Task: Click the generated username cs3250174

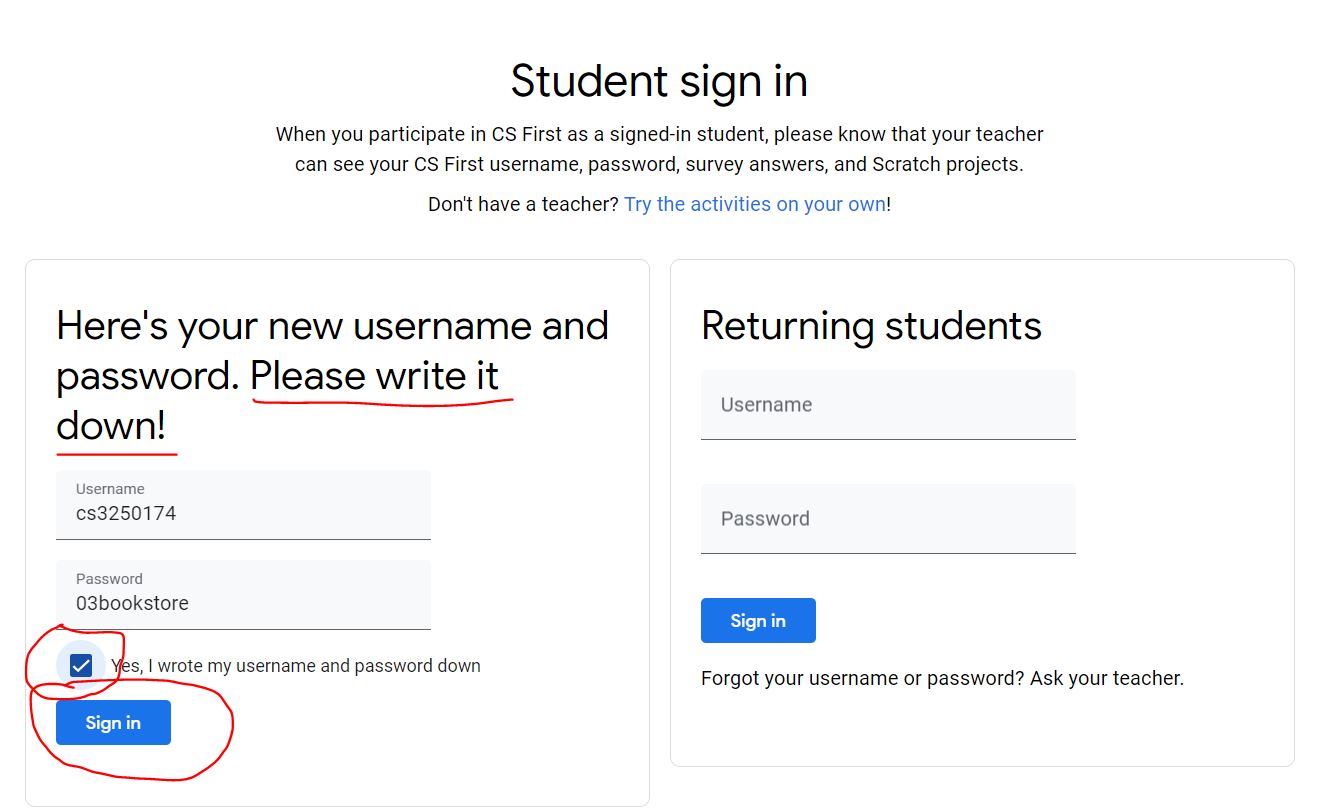Action: click(126, 514)
